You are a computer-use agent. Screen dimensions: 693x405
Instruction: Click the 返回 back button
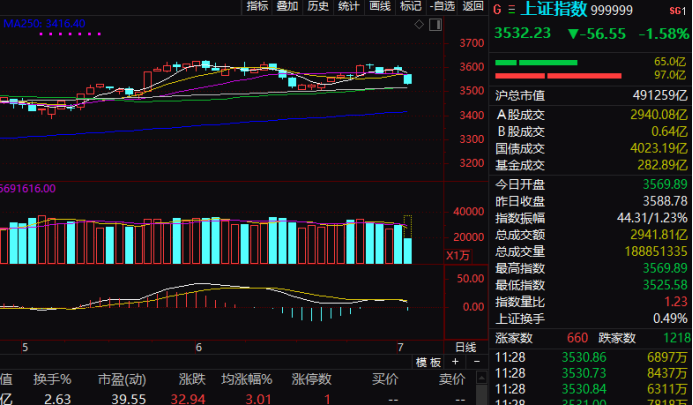coord(473,6)
